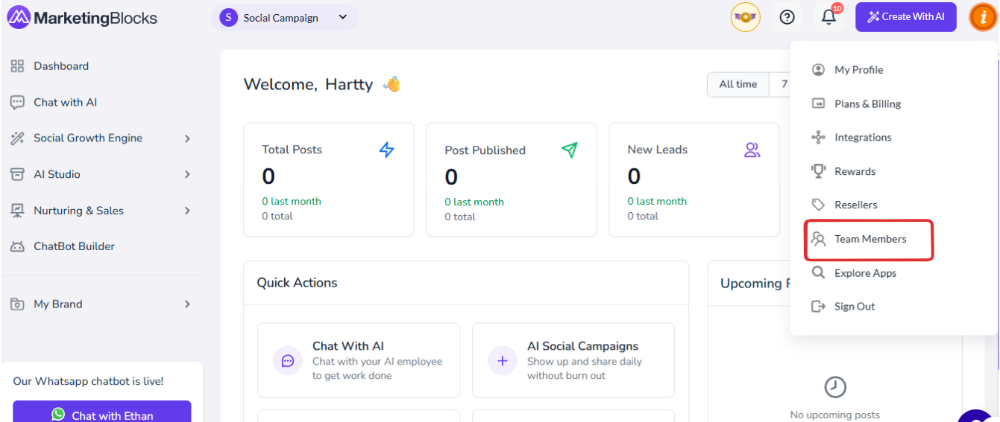Click the My Brand folder icon
Image resolution: width=1000 pixels, height=422 pixels.
(x=17, y=304)
